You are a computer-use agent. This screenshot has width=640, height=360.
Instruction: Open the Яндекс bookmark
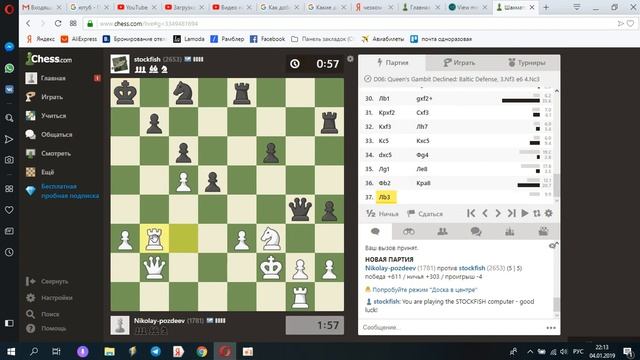pyautogui.click(x=41, y=39)
